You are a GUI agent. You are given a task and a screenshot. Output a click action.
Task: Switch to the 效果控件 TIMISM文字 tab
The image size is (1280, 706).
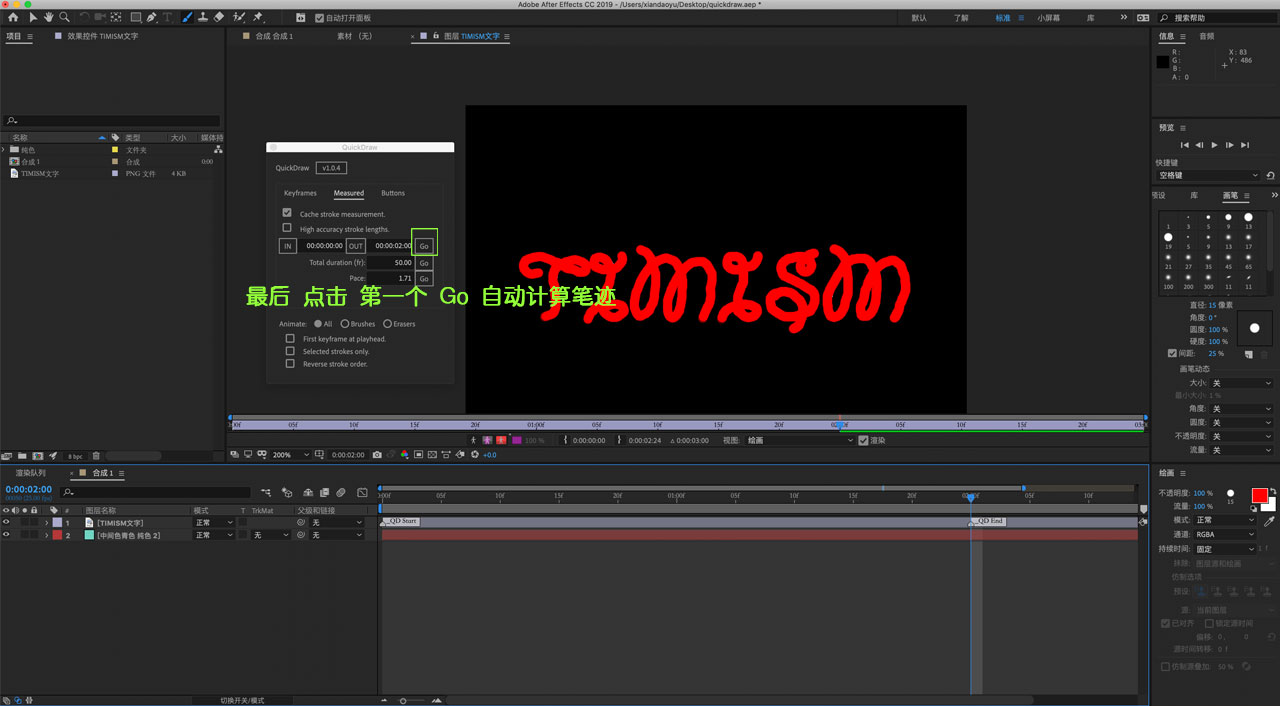point(102,36)
